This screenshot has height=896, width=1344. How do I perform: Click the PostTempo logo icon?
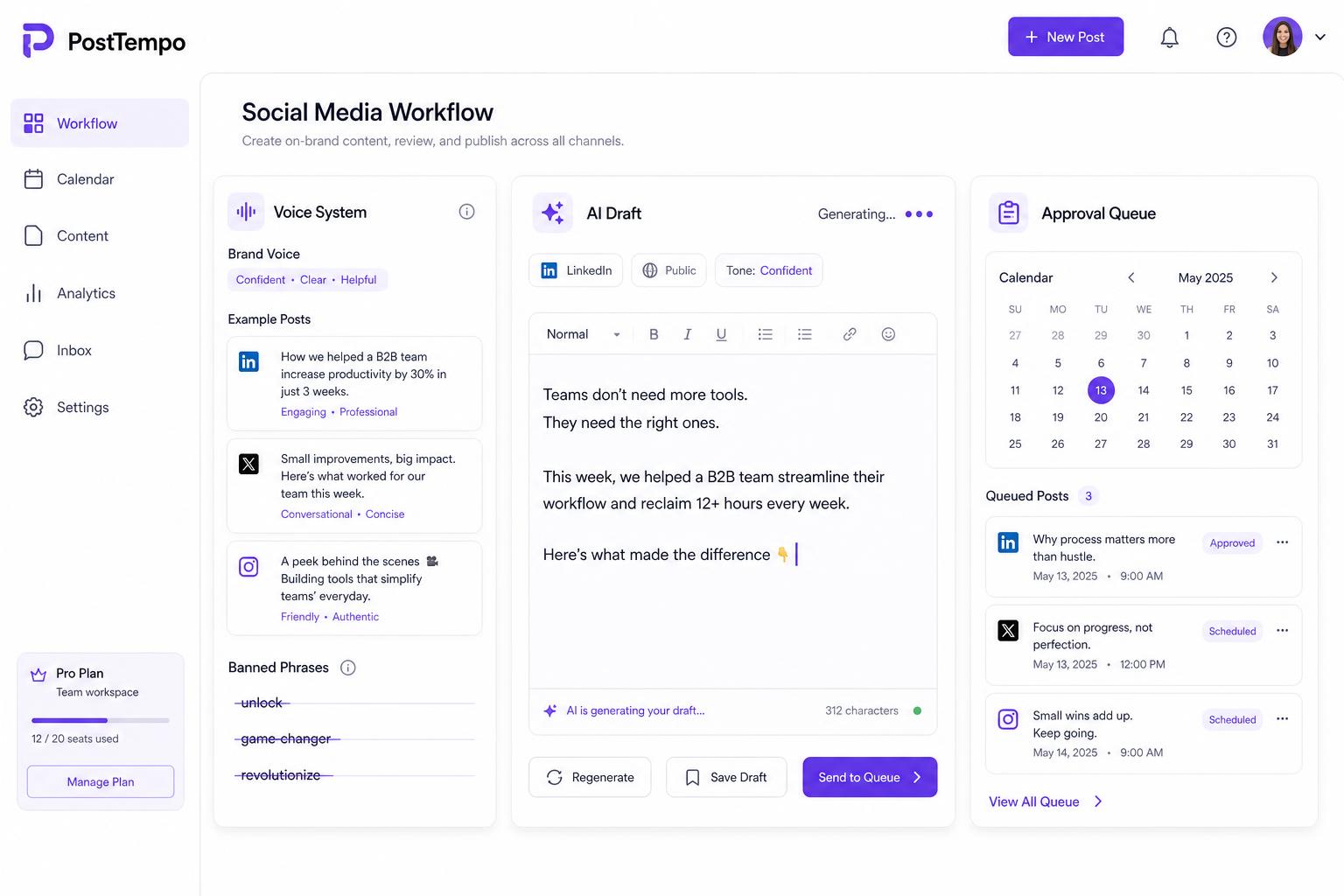click(38, 40)
